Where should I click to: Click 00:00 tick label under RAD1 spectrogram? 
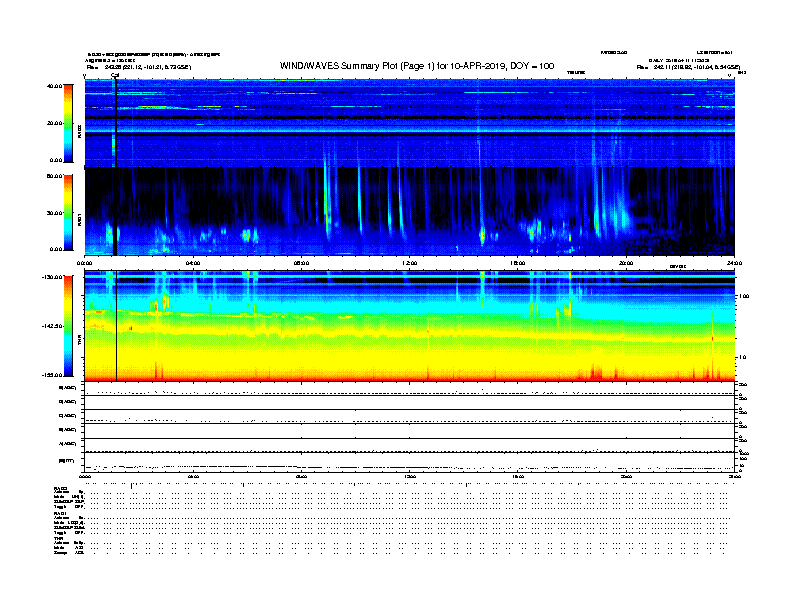[x=84, y=263]
